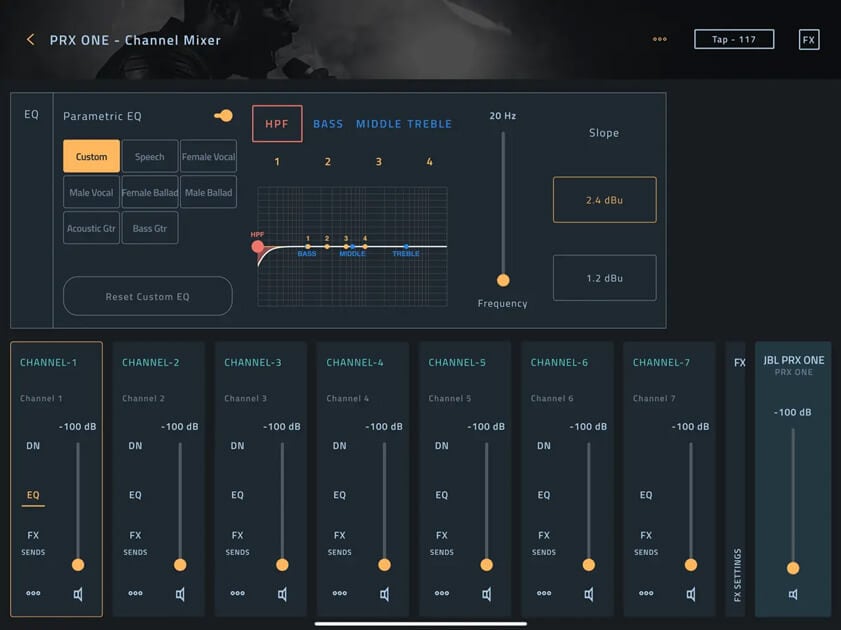
Task: Open FX Sends on Channel-6
Action: [x=544, y=543]
